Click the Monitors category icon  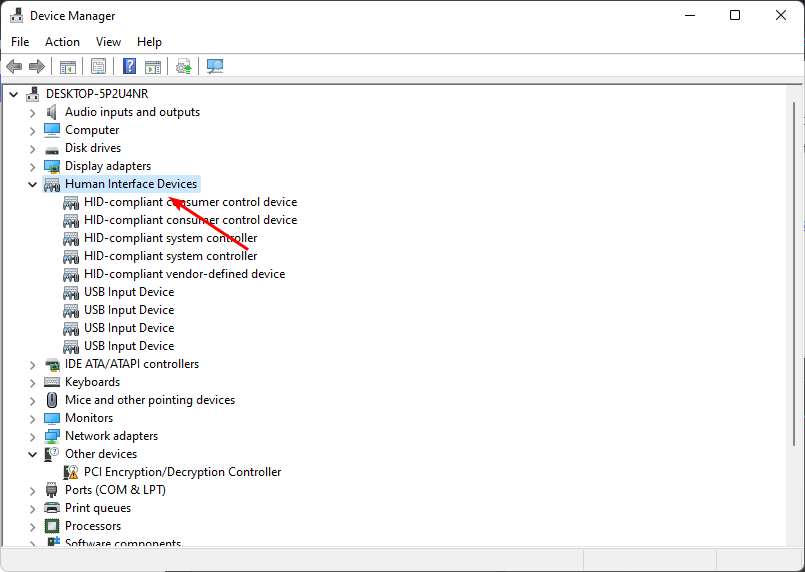(52, 418)
